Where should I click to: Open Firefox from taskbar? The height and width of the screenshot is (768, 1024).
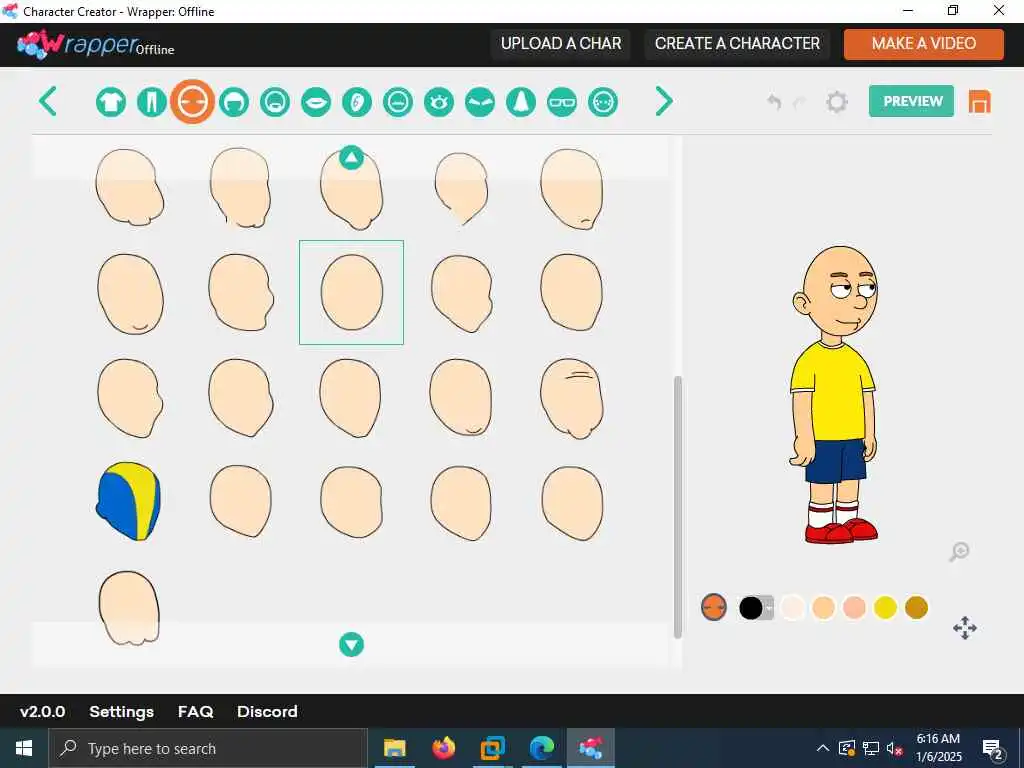[443, 748]
